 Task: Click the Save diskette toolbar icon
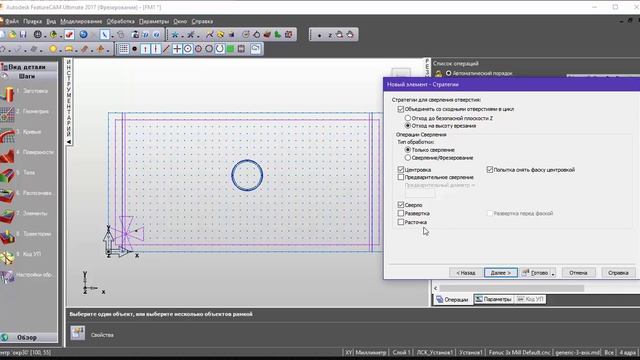click(23, 35)
